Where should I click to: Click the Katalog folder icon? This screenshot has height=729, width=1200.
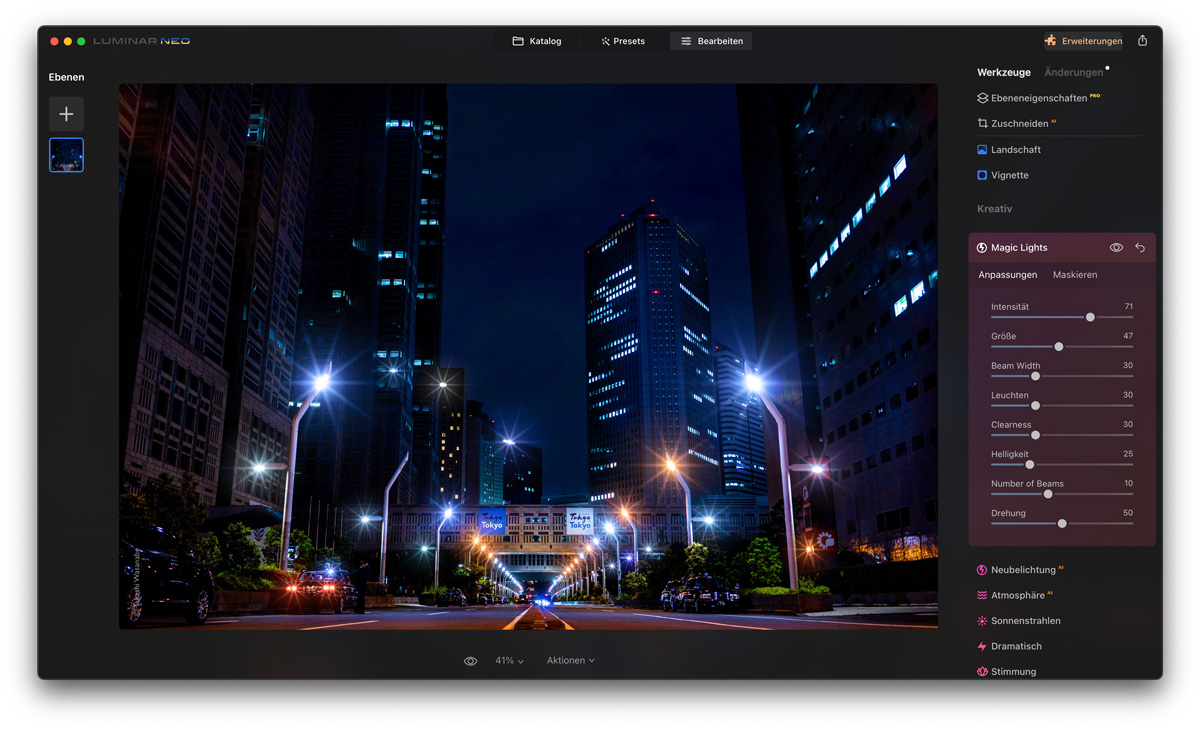coord(518,41)
